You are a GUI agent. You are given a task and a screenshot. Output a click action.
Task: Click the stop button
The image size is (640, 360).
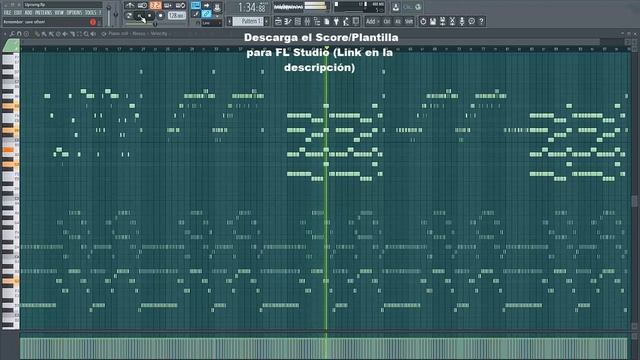150,16
